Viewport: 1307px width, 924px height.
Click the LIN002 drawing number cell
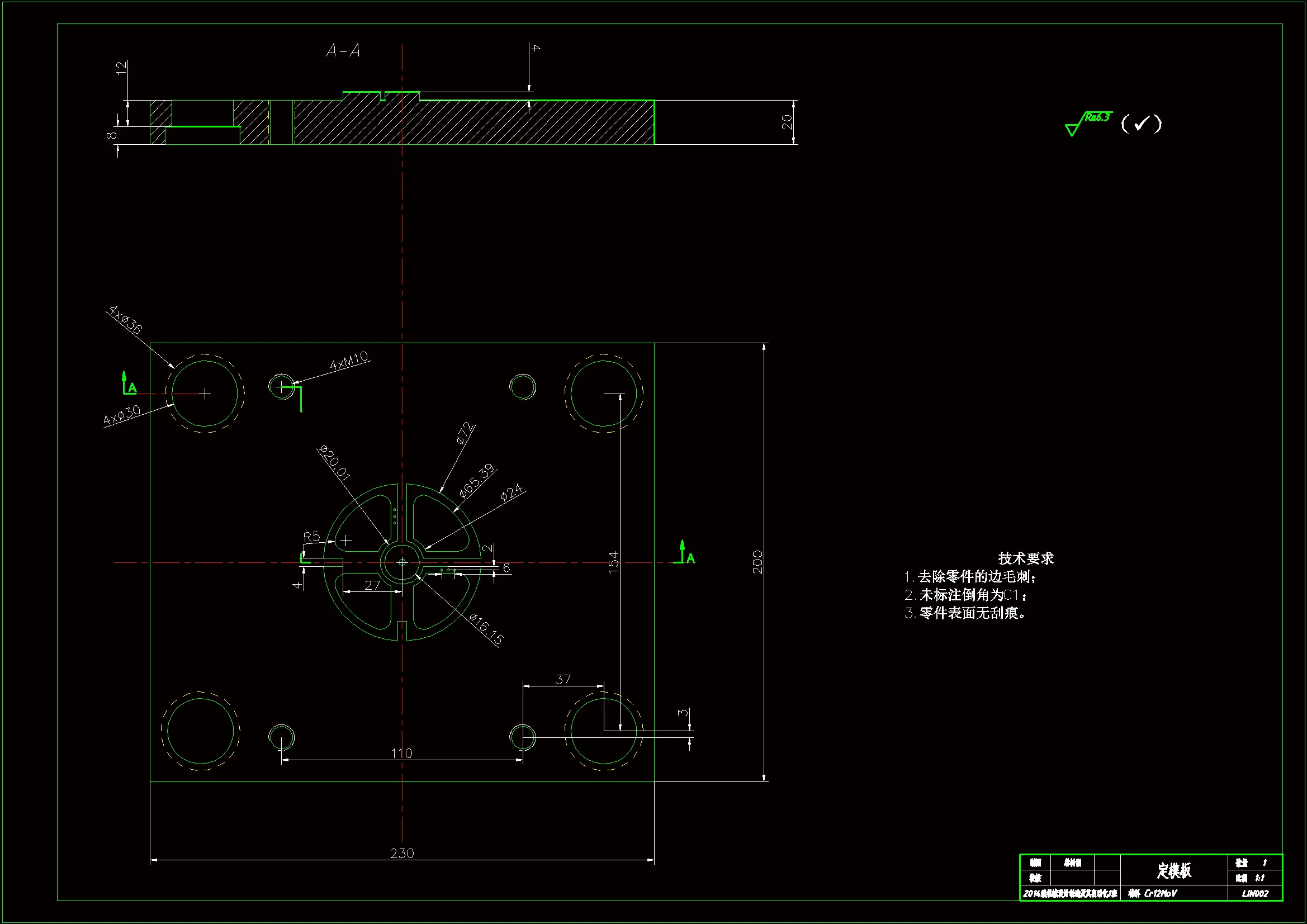[x=1254, y=893]
